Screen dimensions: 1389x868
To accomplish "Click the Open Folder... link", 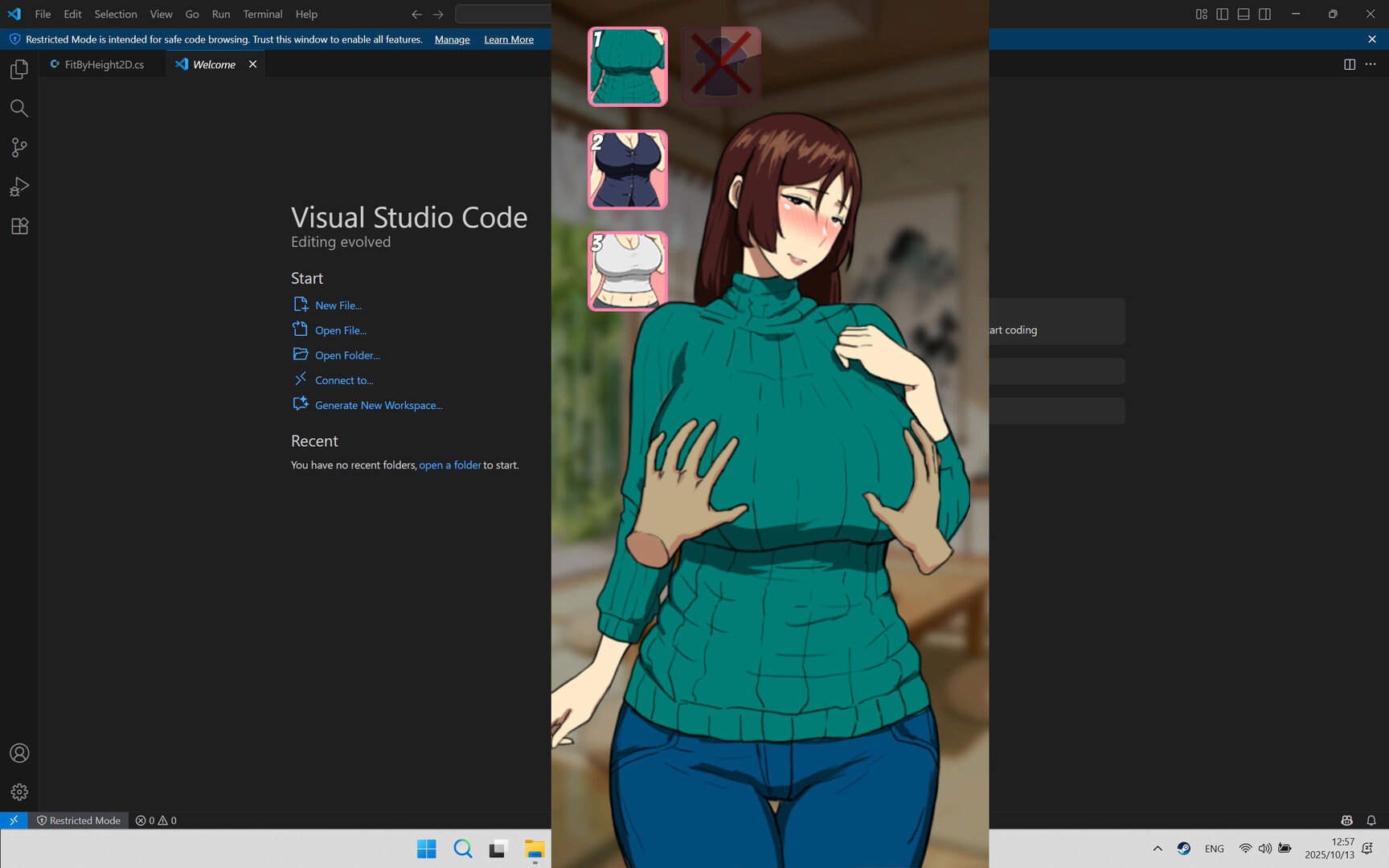I will (347, 355).
